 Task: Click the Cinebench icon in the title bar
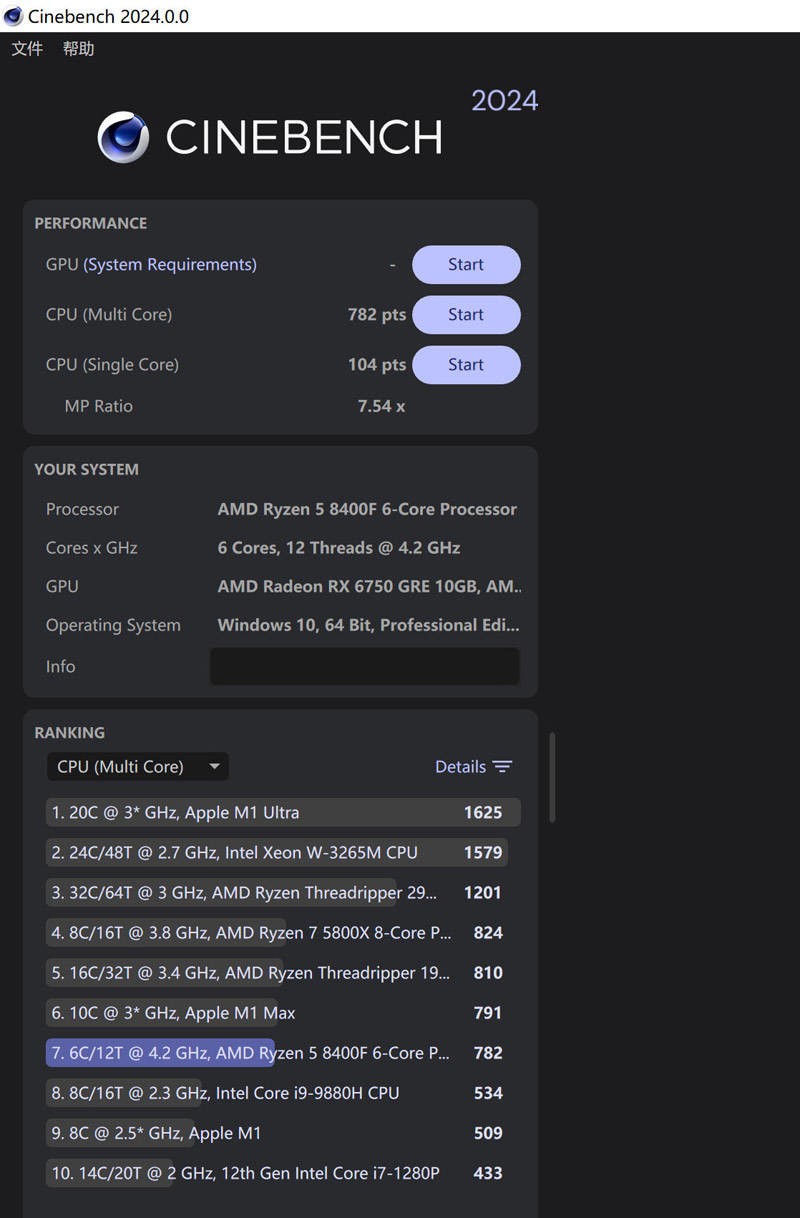(12, 16)
